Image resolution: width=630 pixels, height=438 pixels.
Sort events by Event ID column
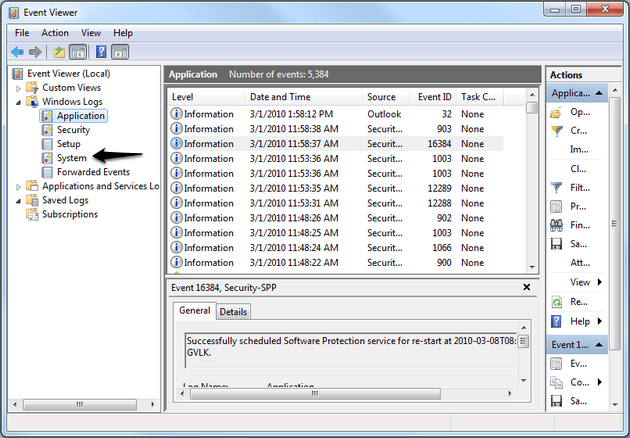433,97
